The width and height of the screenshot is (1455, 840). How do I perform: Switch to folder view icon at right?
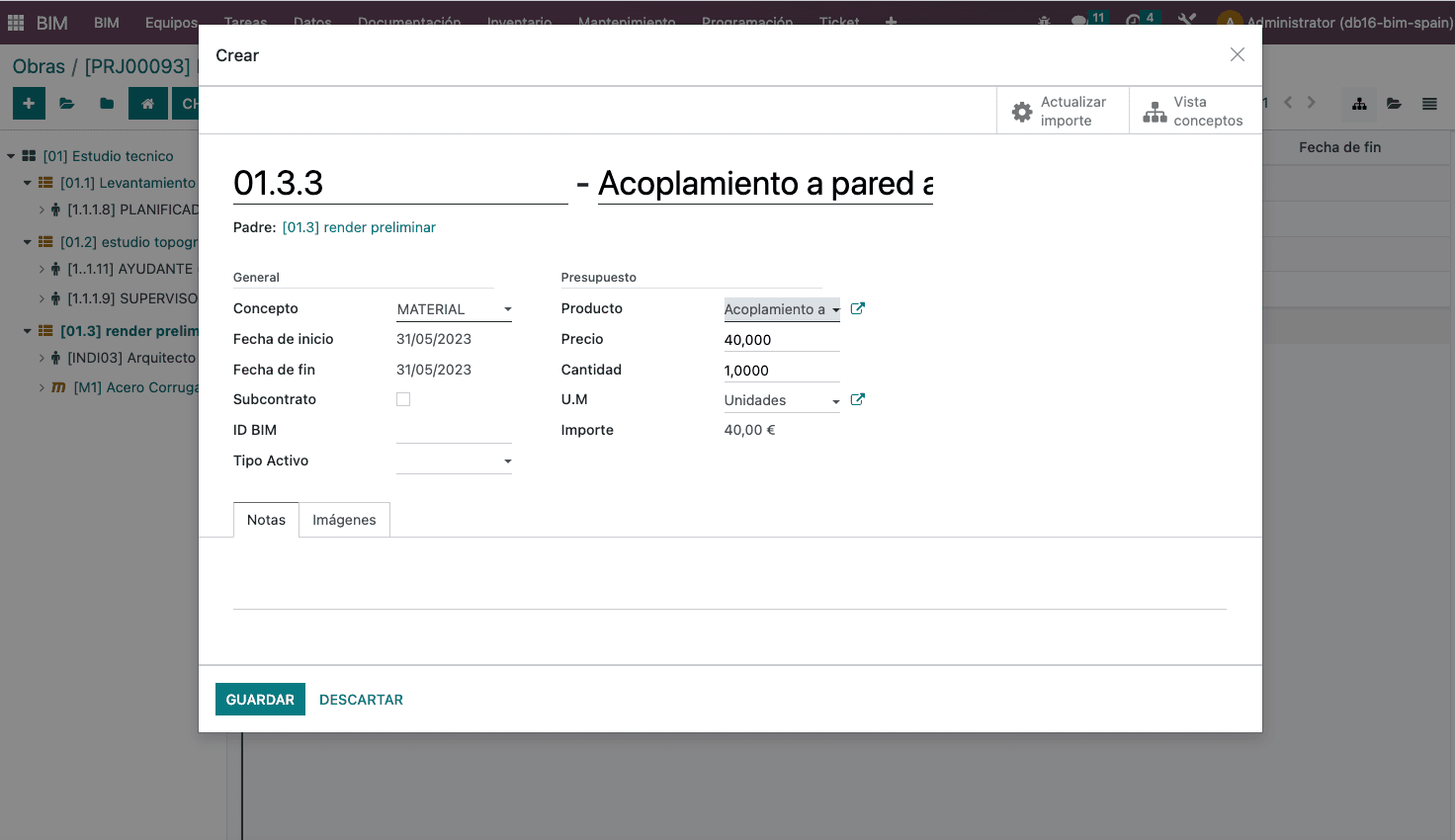click(1394, 104)
